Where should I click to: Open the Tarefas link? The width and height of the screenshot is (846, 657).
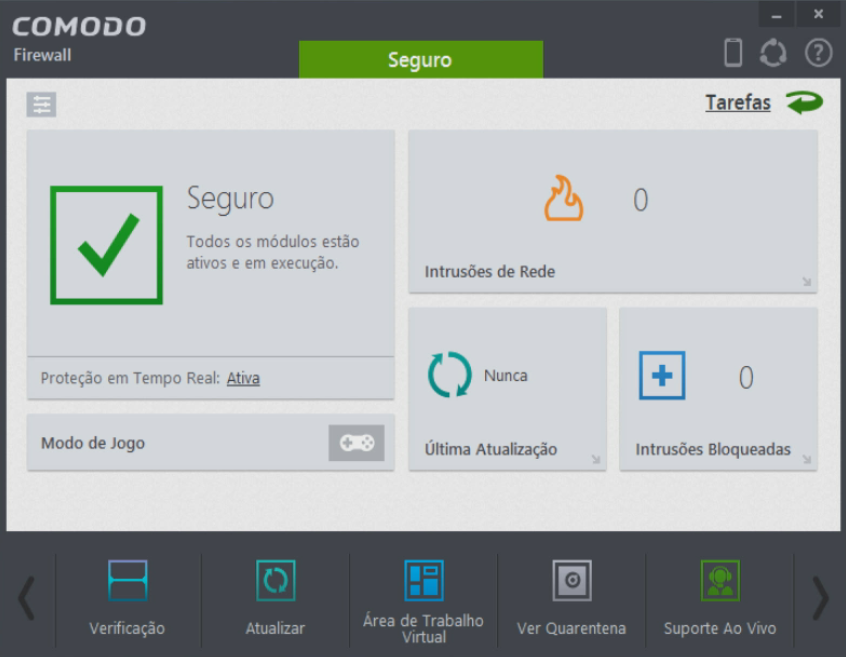click(x=738, y=102)
